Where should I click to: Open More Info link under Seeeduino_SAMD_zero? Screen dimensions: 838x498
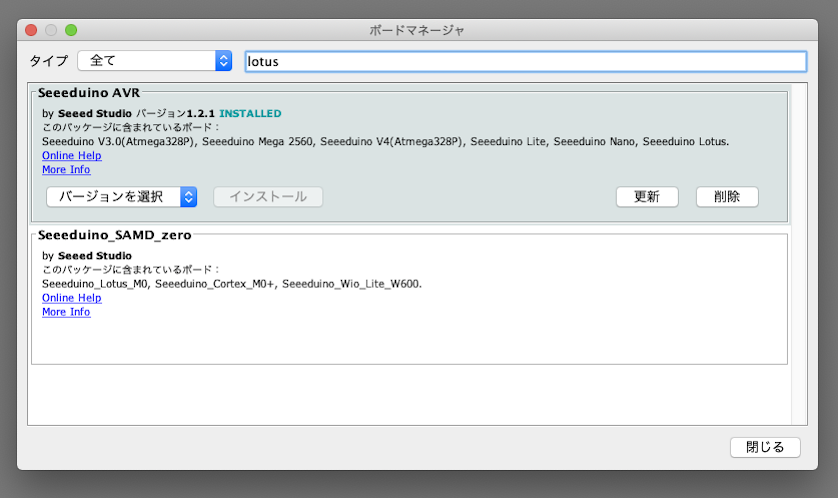(66, 312)
